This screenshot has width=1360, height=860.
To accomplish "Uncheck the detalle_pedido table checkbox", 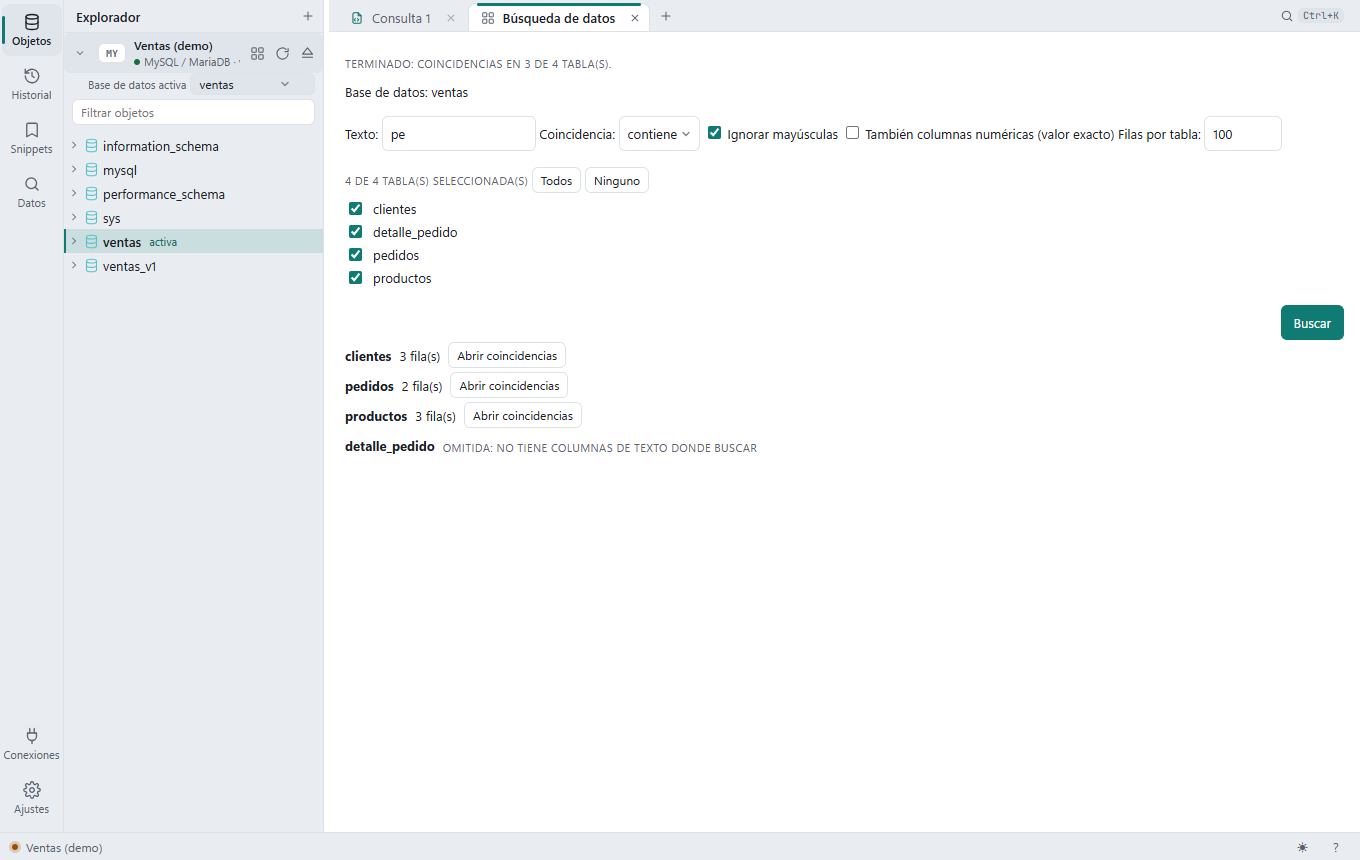I will [x=355, y=232].
